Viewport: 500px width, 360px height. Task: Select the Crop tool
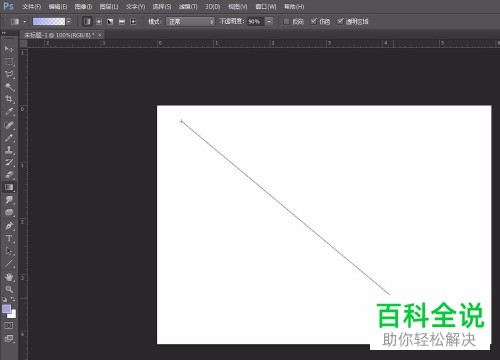(9, 99)
